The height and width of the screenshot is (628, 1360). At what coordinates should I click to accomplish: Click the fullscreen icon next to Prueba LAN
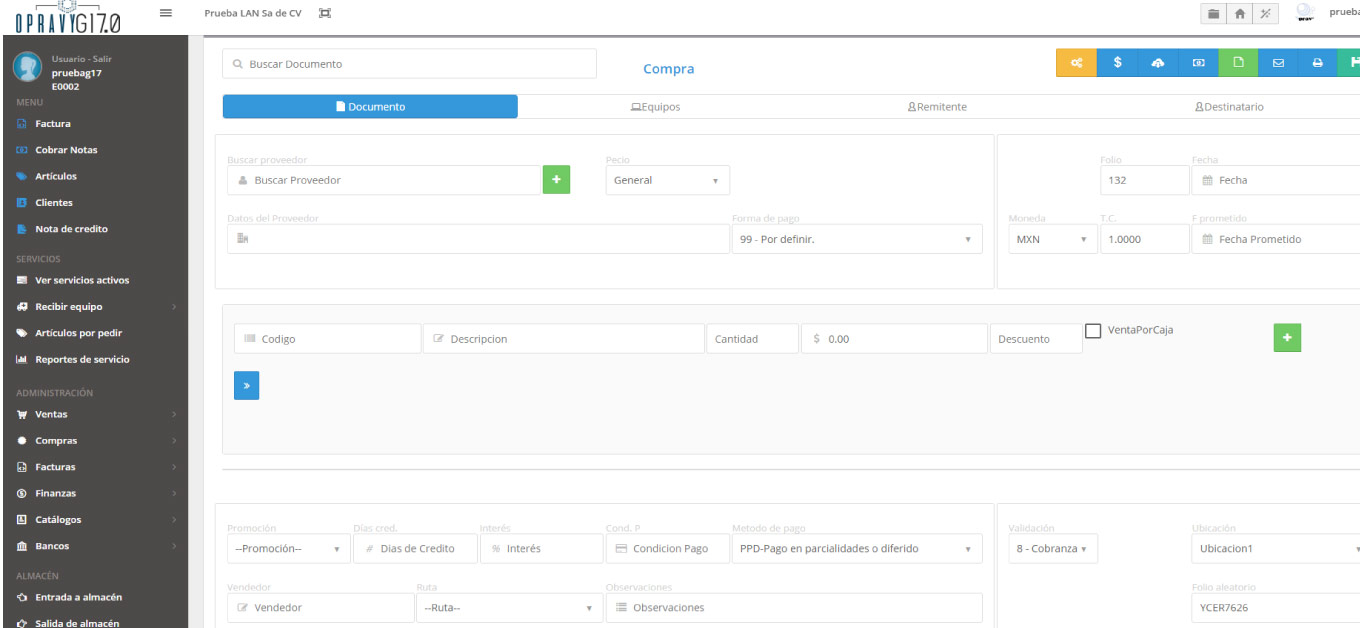coord(324,13)
